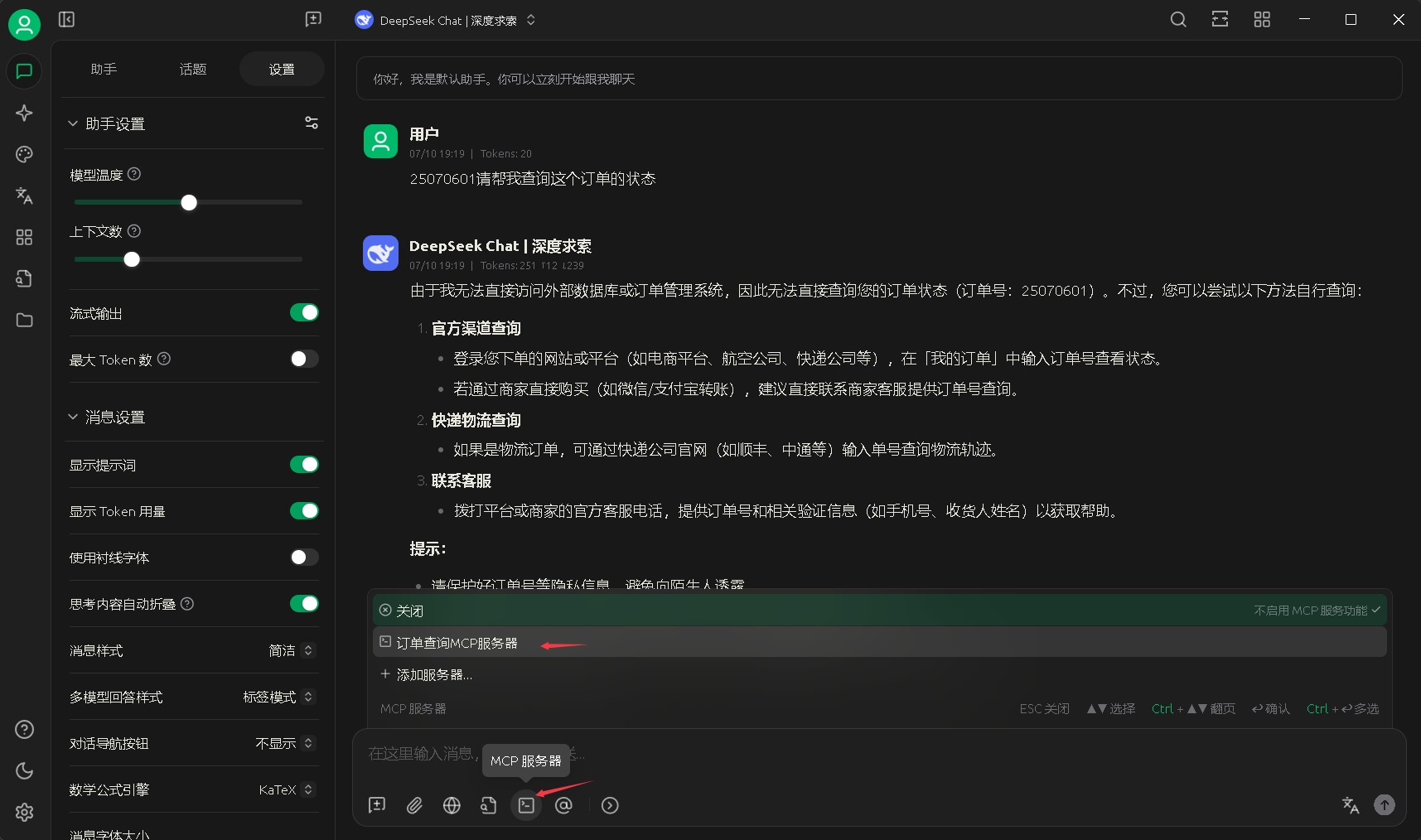Viewport: 1421px width, 840px height.
Task: Toggle 流式输出 switch
Action: tap(304, 312)
